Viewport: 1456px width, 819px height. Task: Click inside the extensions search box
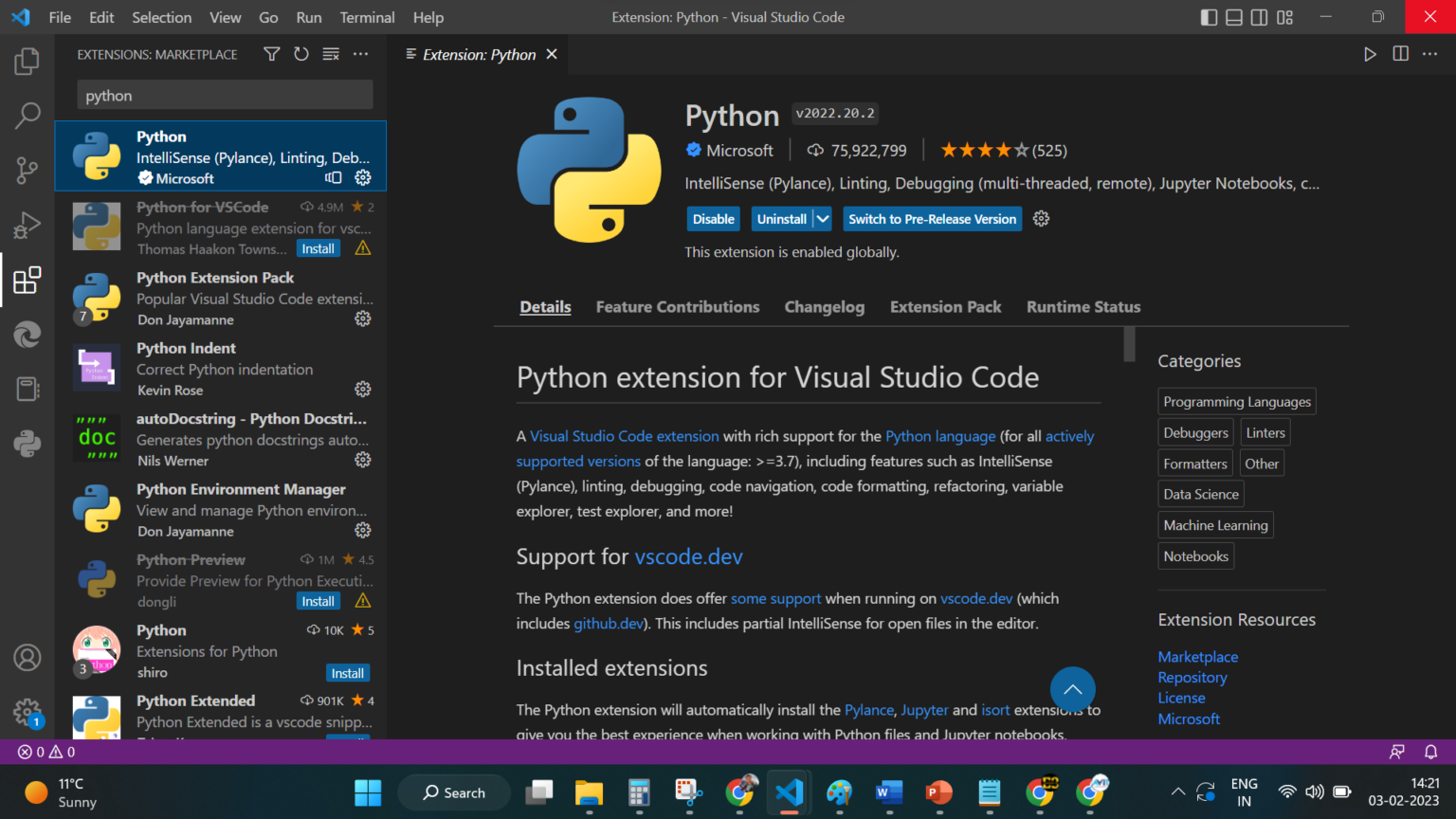coord(224,95)
